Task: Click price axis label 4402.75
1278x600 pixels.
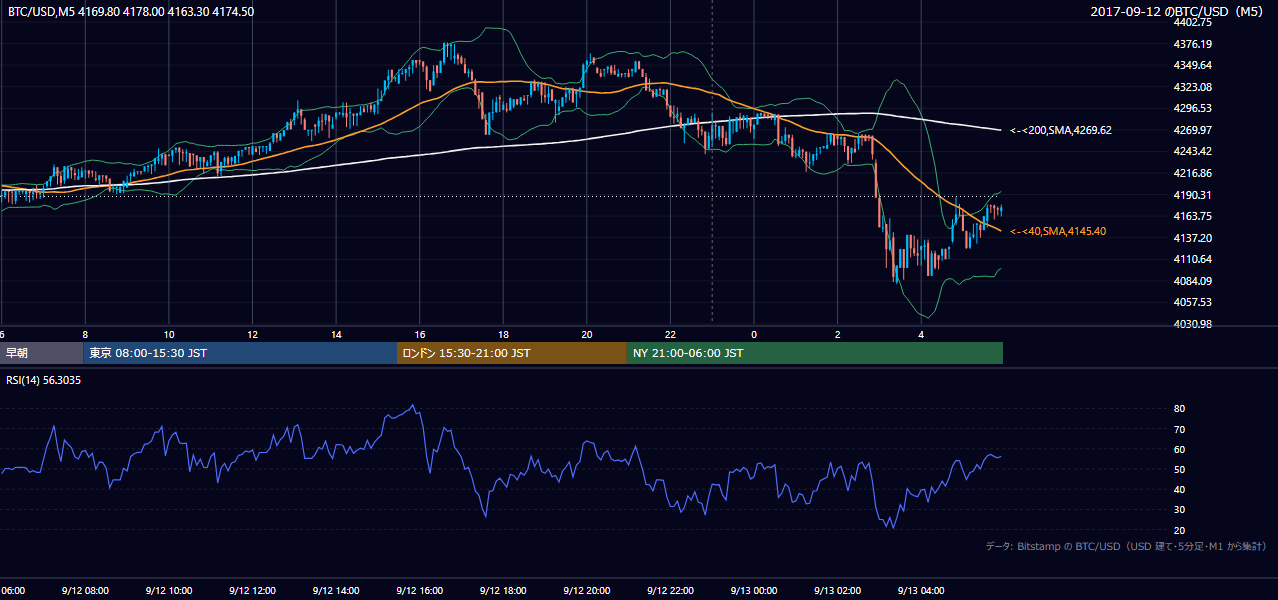Action: pyautogui.click(x=1192, y=22)
